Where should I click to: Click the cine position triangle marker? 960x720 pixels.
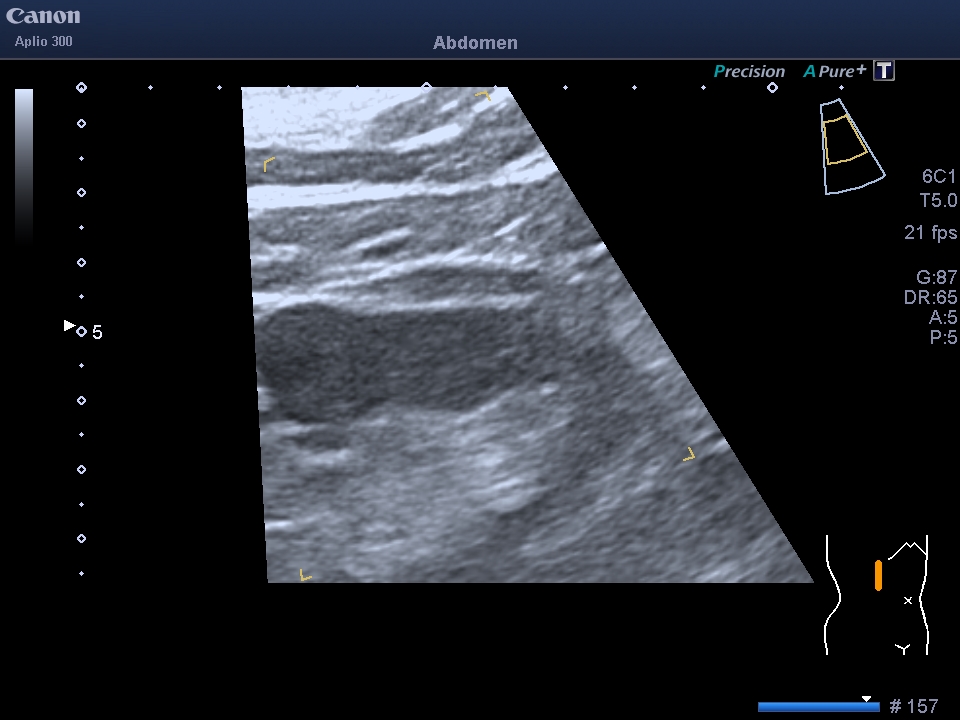coord(866,699)
